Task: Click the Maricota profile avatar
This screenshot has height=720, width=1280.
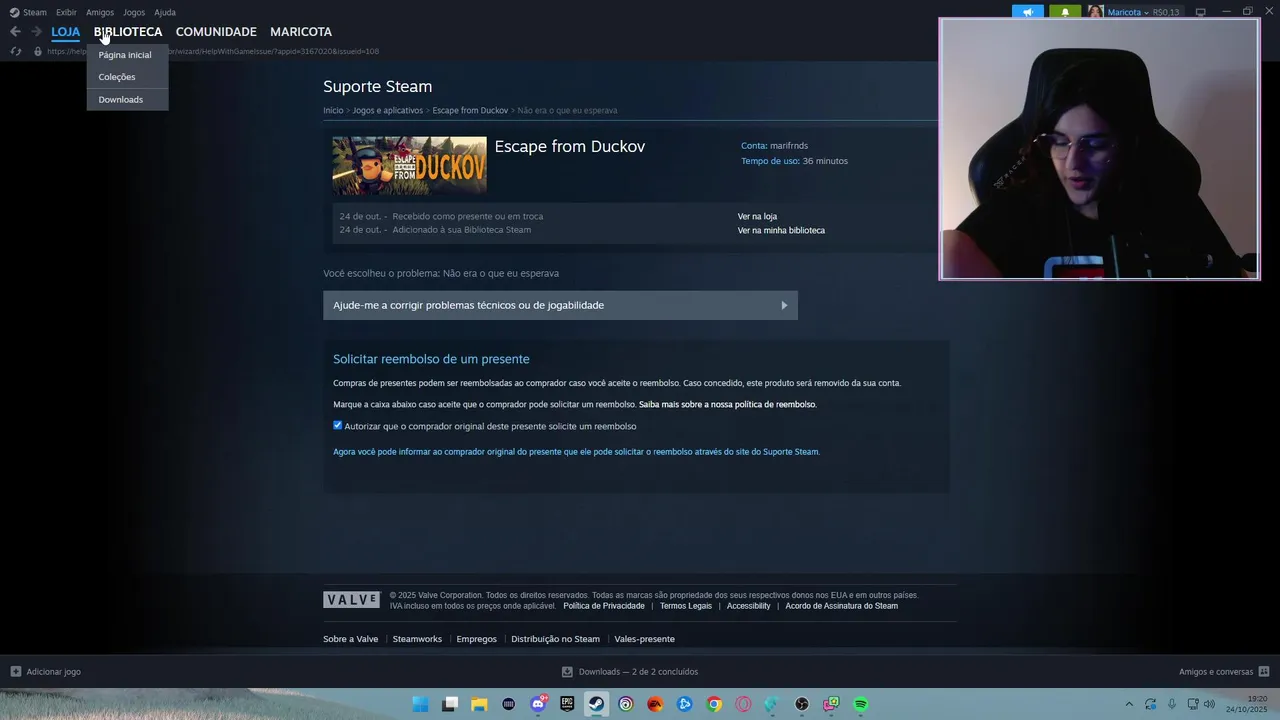Action: pos(1096,12)
